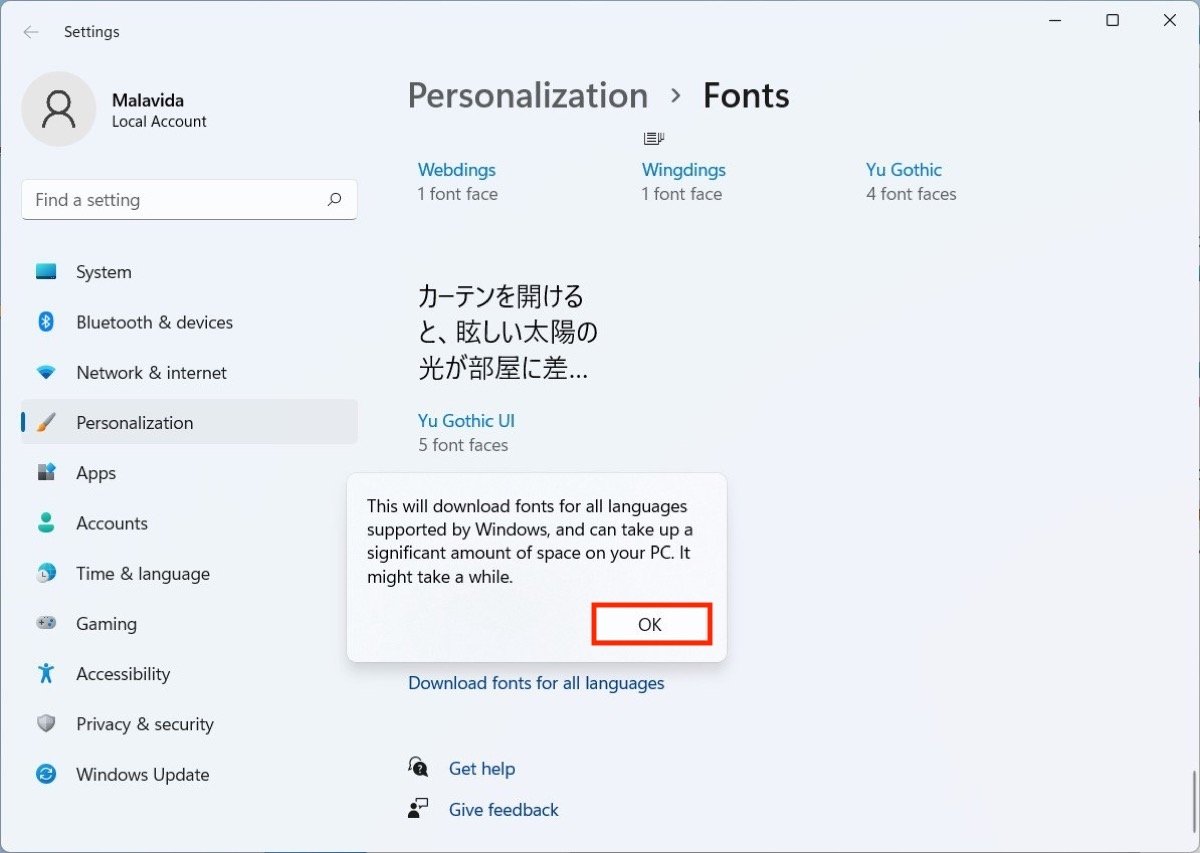Open System settings

[x=189, y=272]
